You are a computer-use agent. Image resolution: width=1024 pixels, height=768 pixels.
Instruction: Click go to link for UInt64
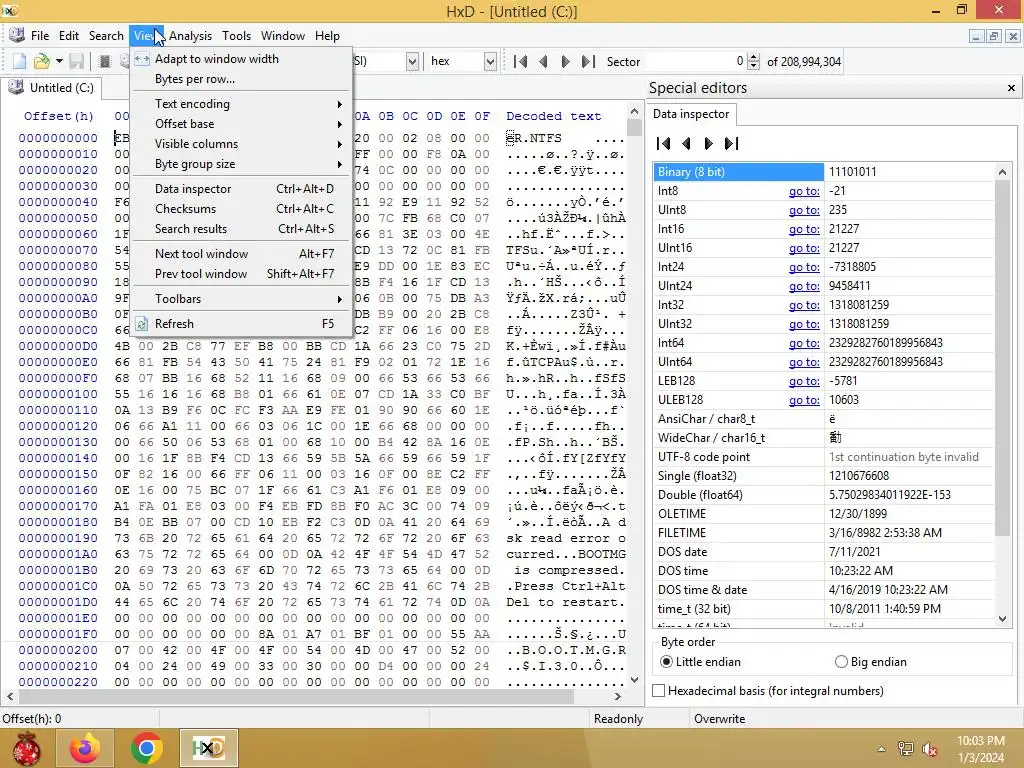pos(804,362)
